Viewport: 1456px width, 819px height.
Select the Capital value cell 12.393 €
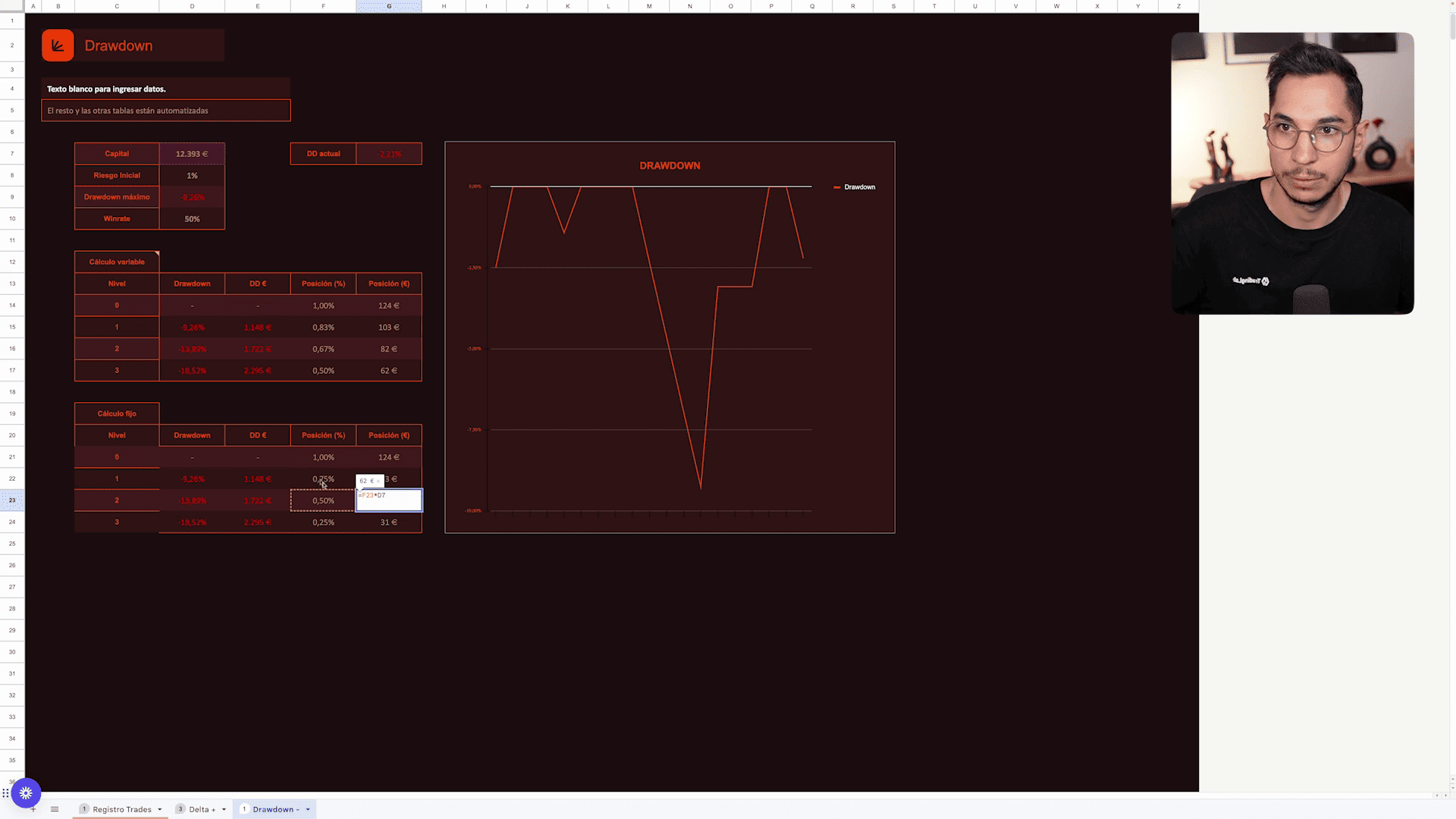[x=192, y=154]
